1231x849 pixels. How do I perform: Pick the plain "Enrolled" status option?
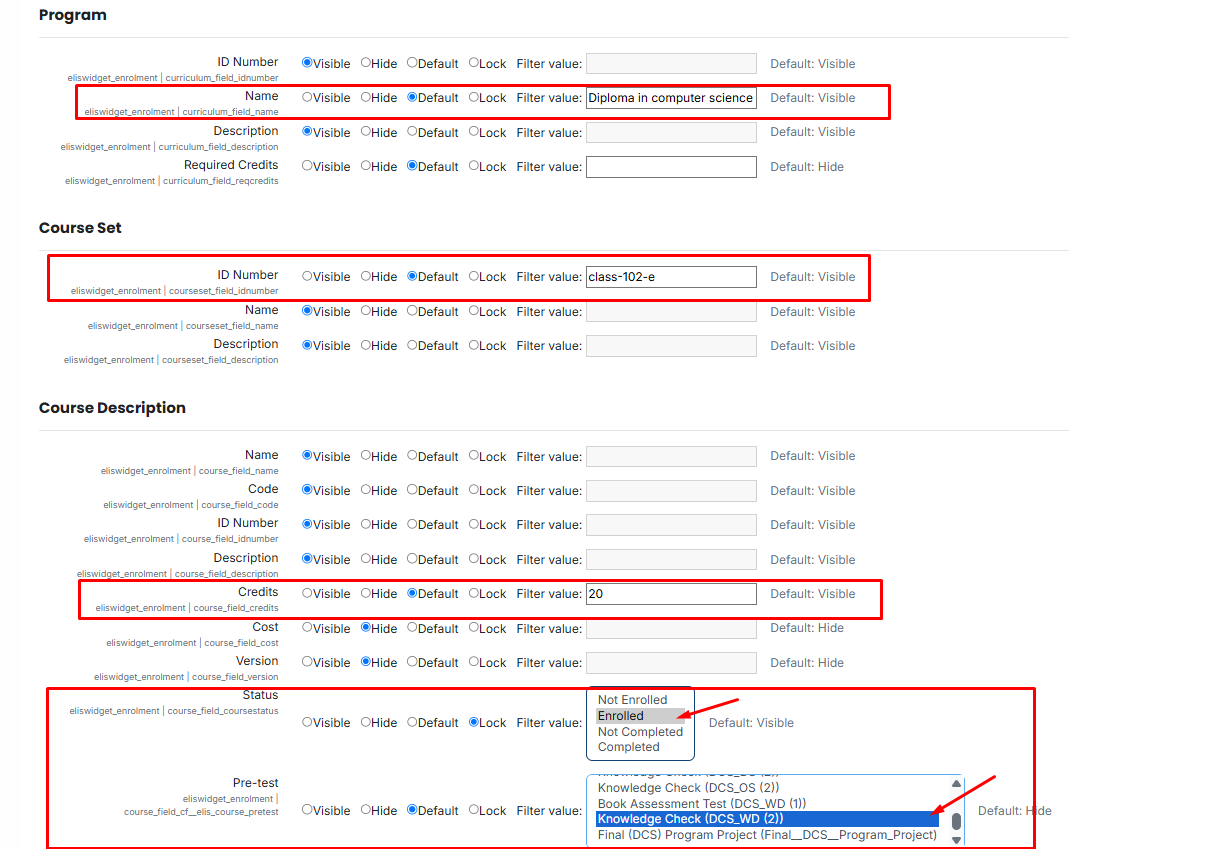pos(640,716)
